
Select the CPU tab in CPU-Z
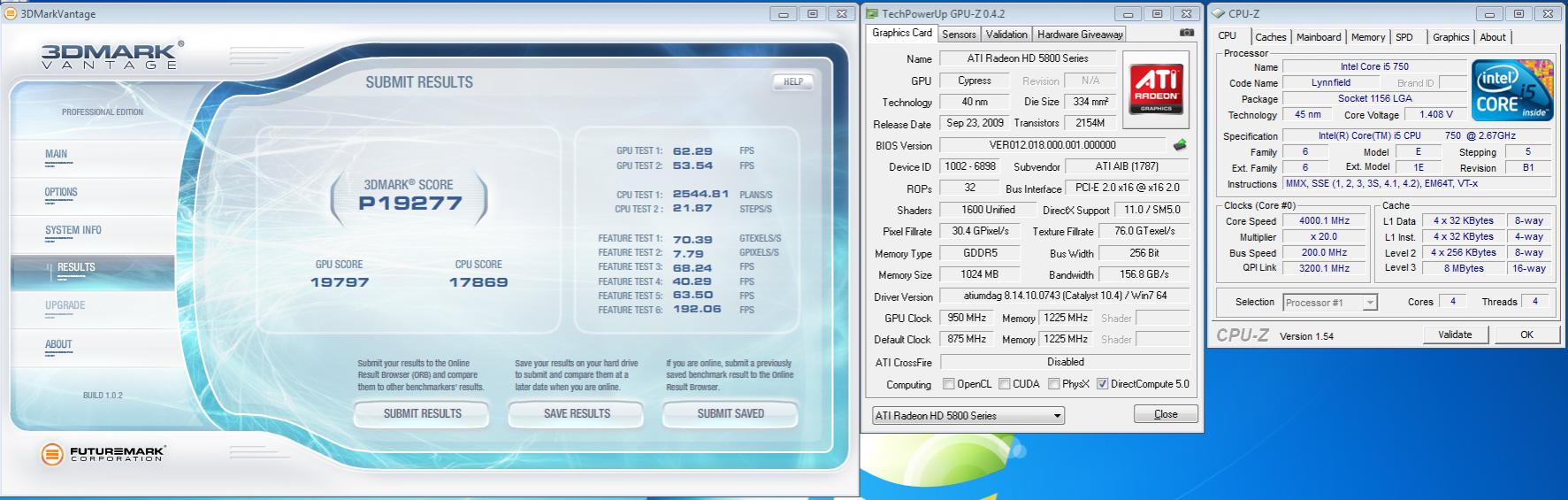pos(1228,35)
